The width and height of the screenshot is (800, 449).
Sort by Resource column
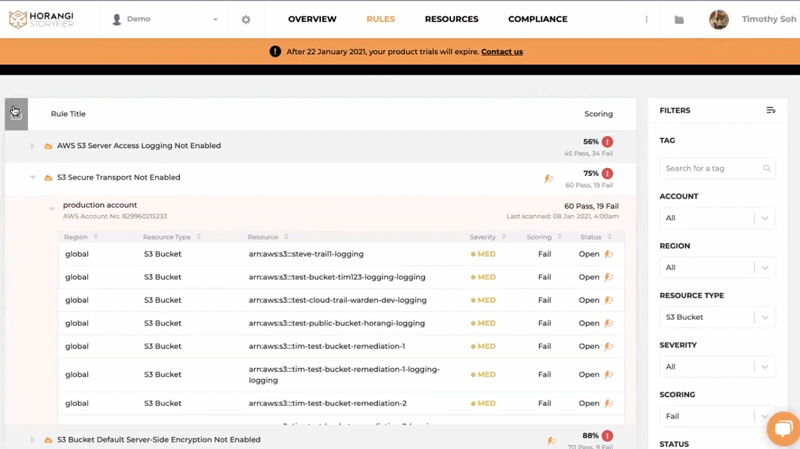coord(286,237)
